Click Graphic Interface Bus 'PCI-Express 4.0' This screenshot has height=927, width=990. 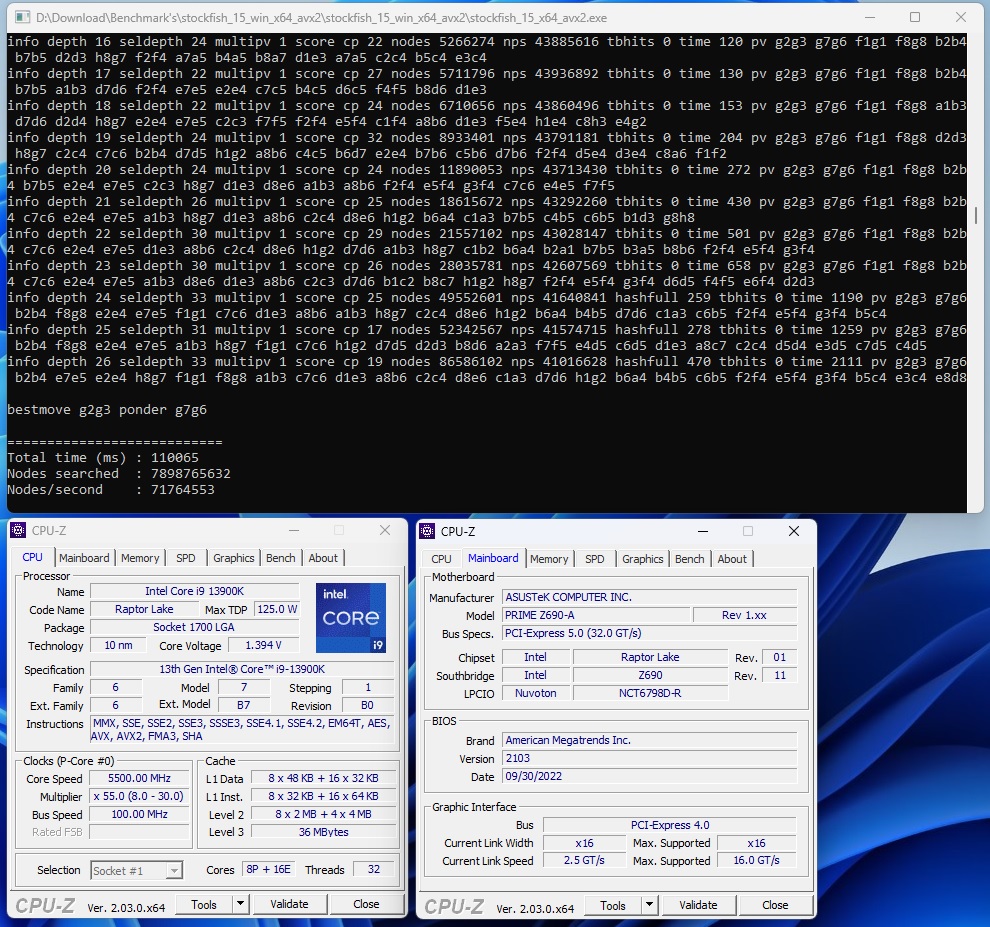pyautogui.click(x=670, y=825)
